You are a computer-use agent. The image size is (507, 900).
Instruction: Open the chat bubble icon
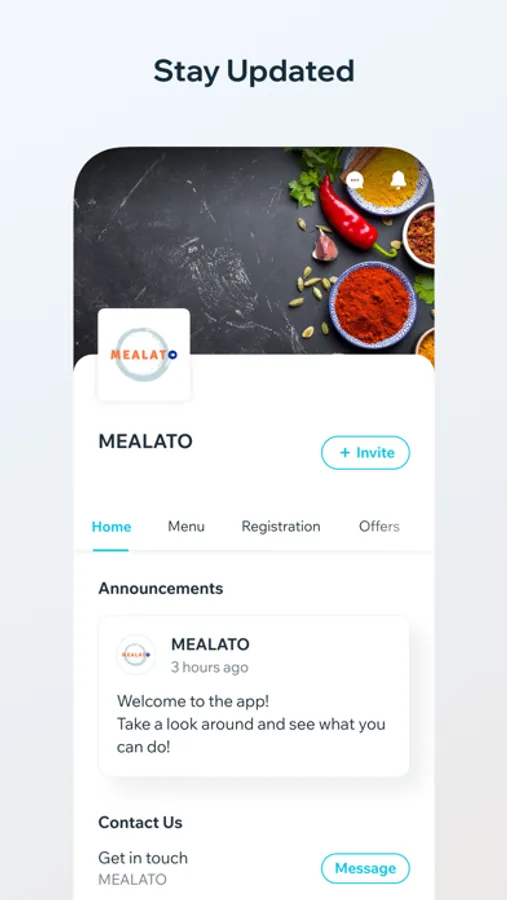[x=355, y=180]
